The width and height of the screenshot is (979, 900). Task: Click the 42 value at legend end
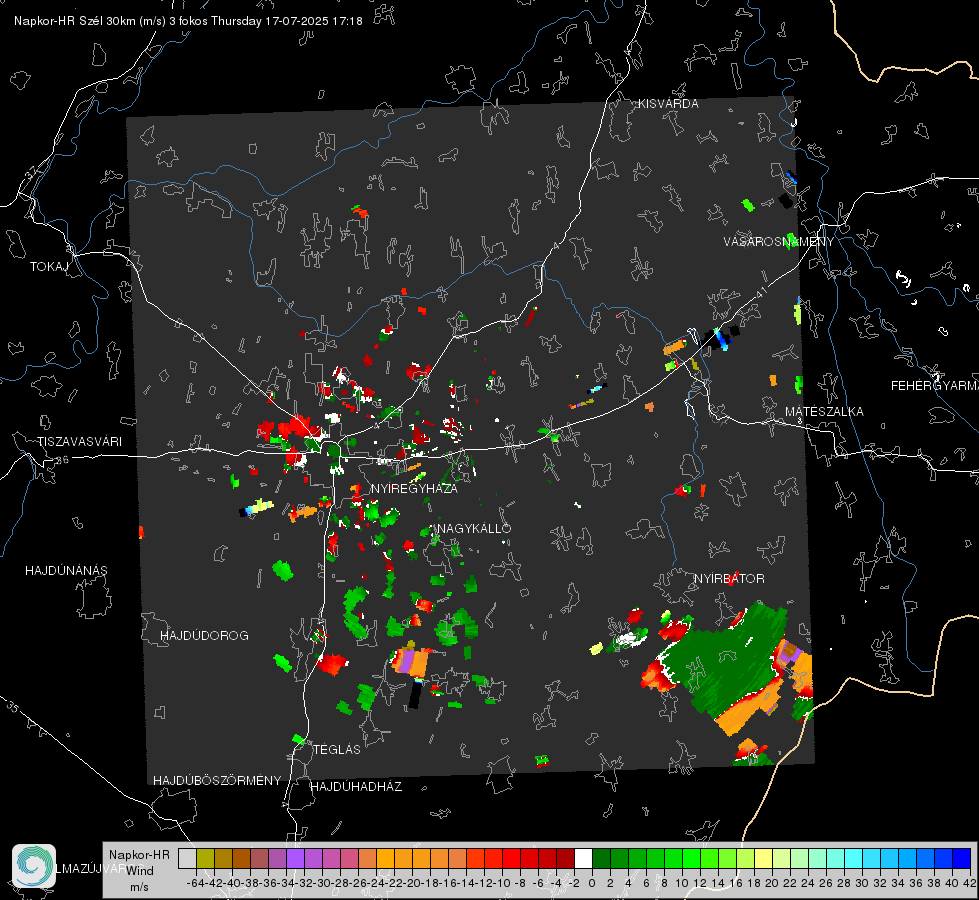(x=969, y=883)
